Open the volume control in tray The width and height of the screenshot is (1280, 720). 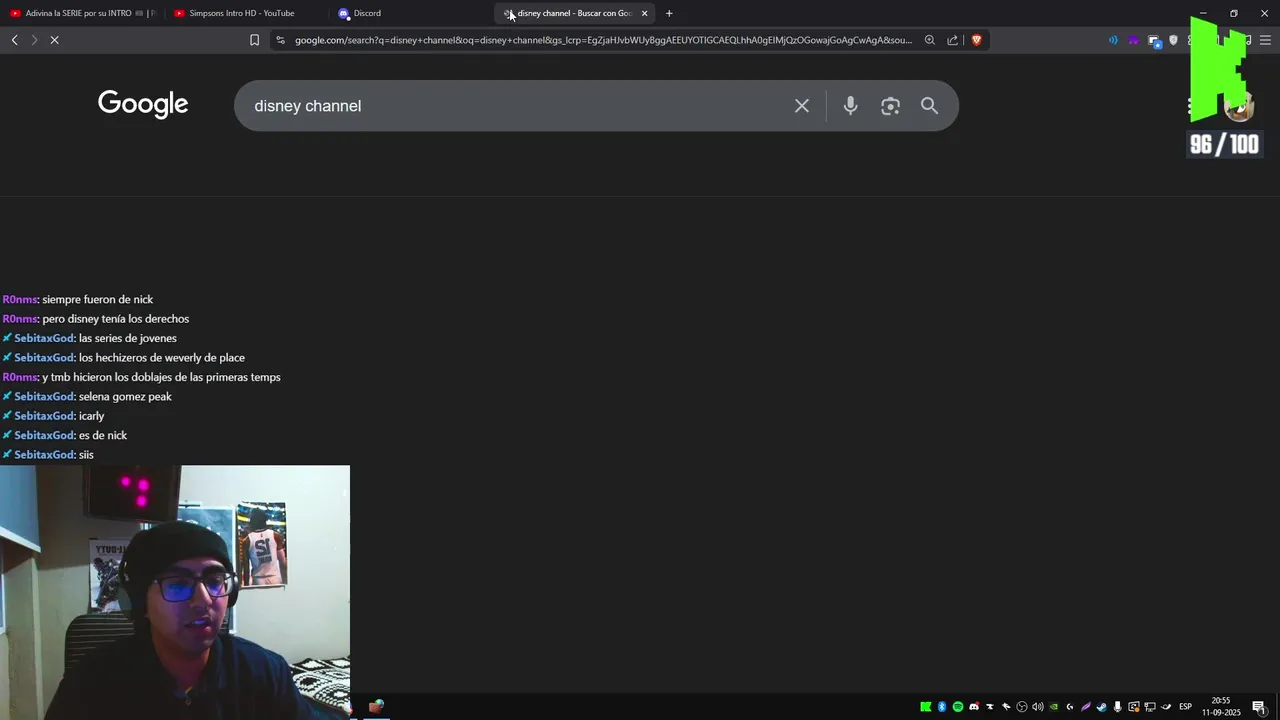(1038, 707)
